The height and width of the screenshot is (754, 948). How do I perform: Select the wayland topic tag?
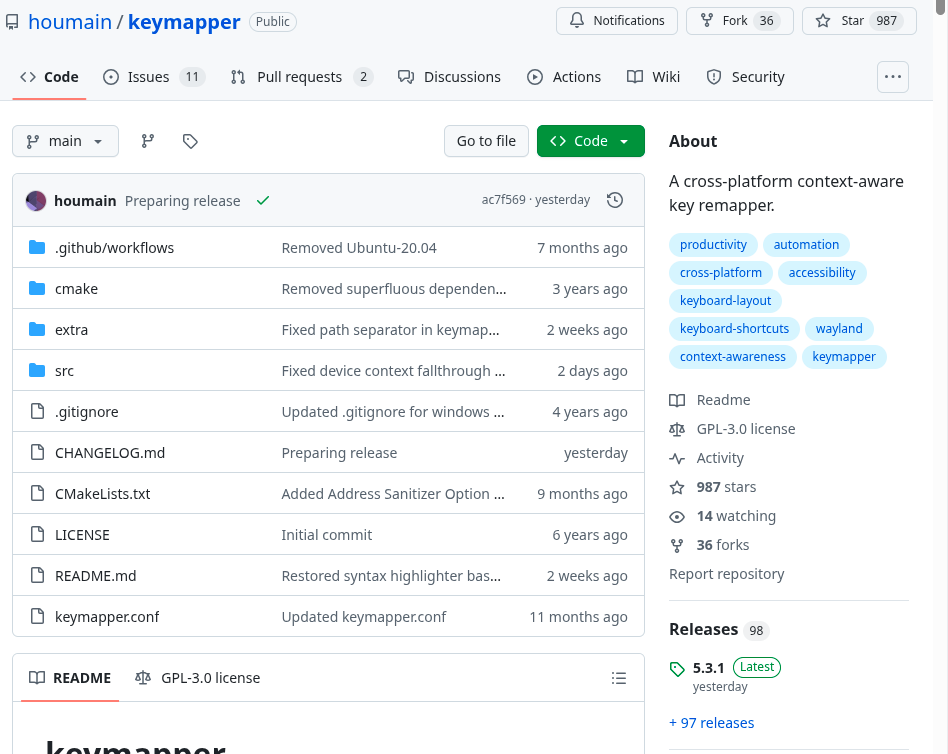click(x=838, y=328)
